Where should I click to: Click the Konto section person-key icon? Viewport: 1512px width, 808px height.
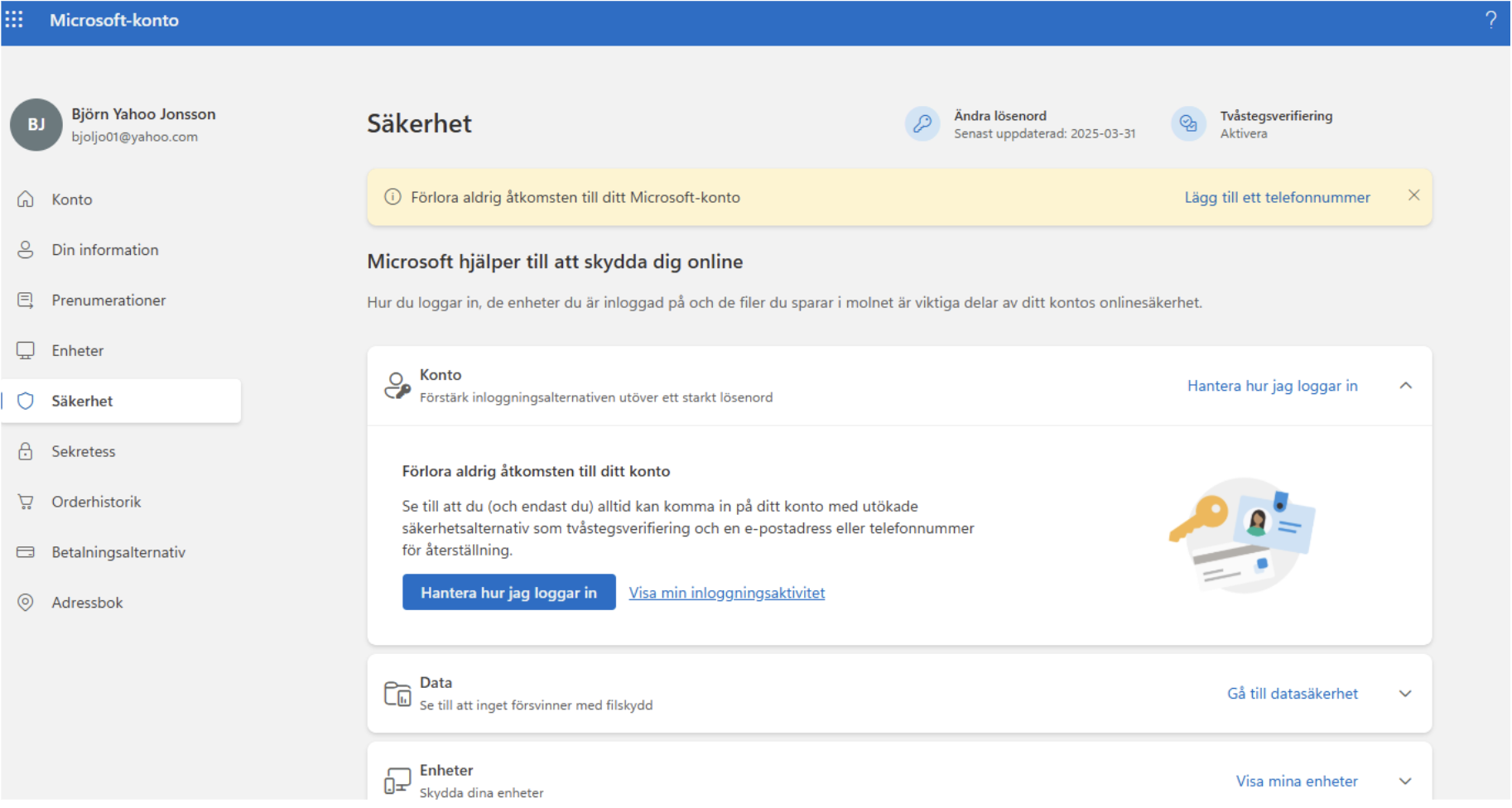(397, 386)
